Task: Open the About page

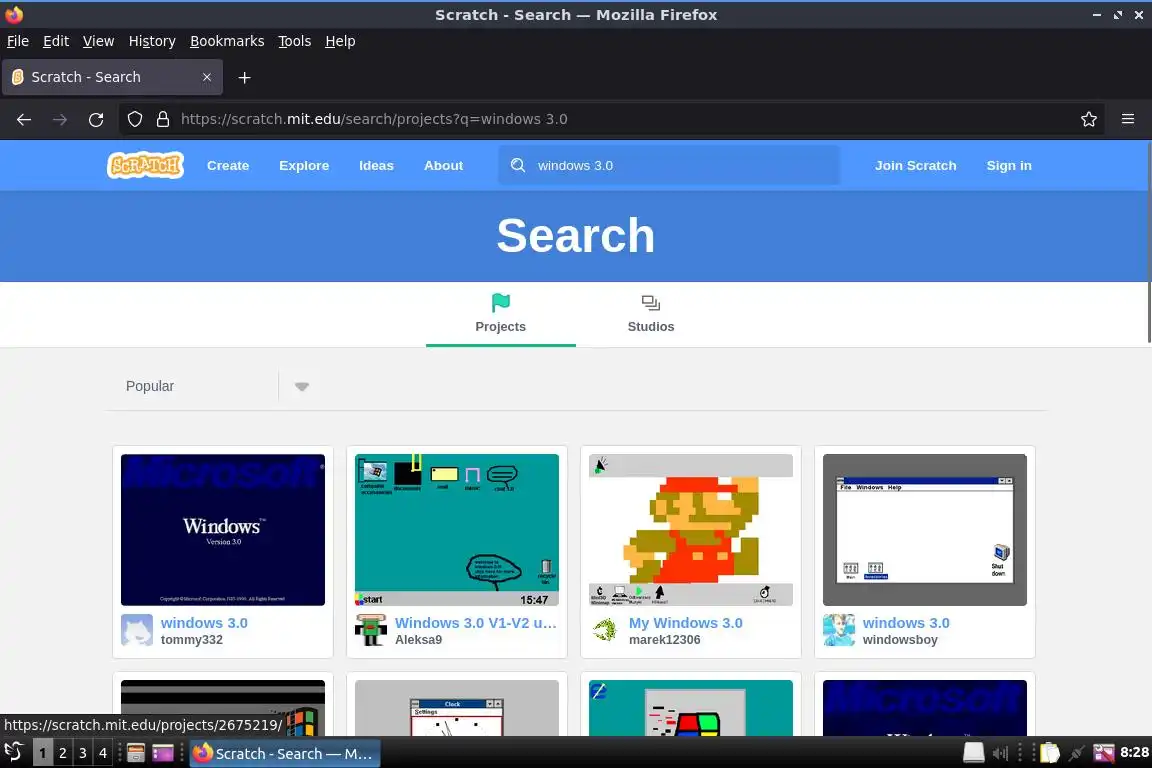Action: pyautogui.click(x=443, y=165)
